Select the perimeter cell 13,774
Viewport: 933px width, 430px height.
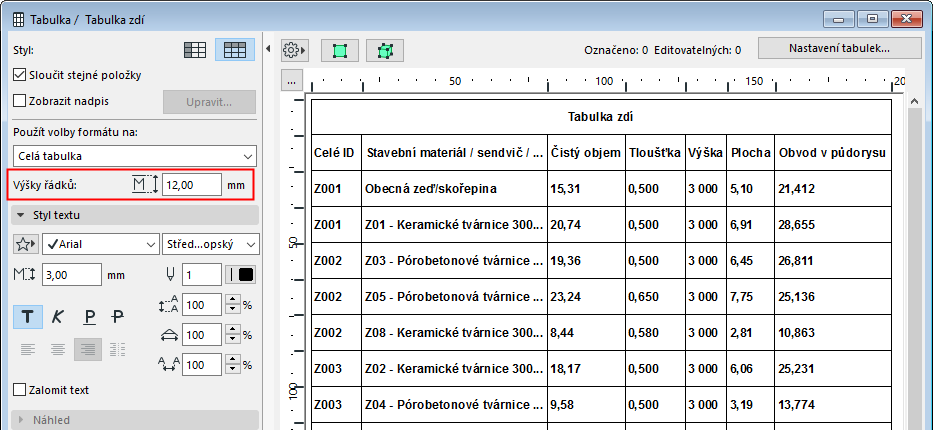point(833,404)
